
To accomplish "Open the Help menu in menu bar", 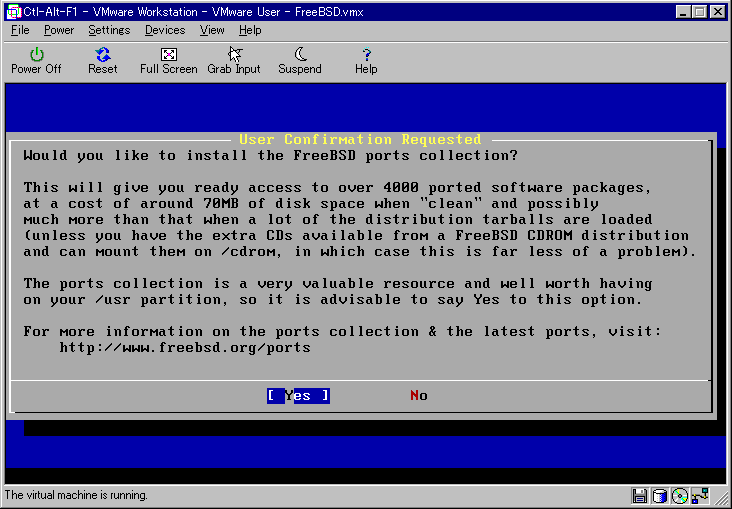I will (250, 30).
